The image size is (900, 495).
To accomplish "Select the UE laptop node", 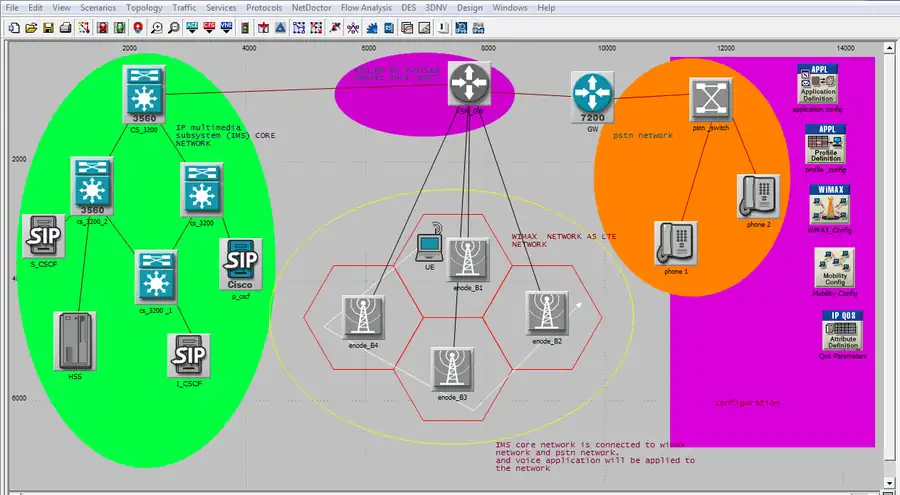I will pyautogui.click(x=430, y=242).
